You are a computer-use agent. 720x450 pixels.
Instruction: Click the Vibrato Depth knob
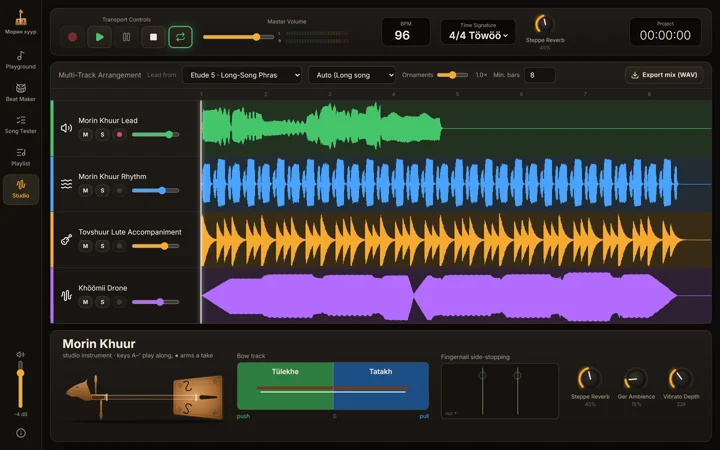pos(681,378)
